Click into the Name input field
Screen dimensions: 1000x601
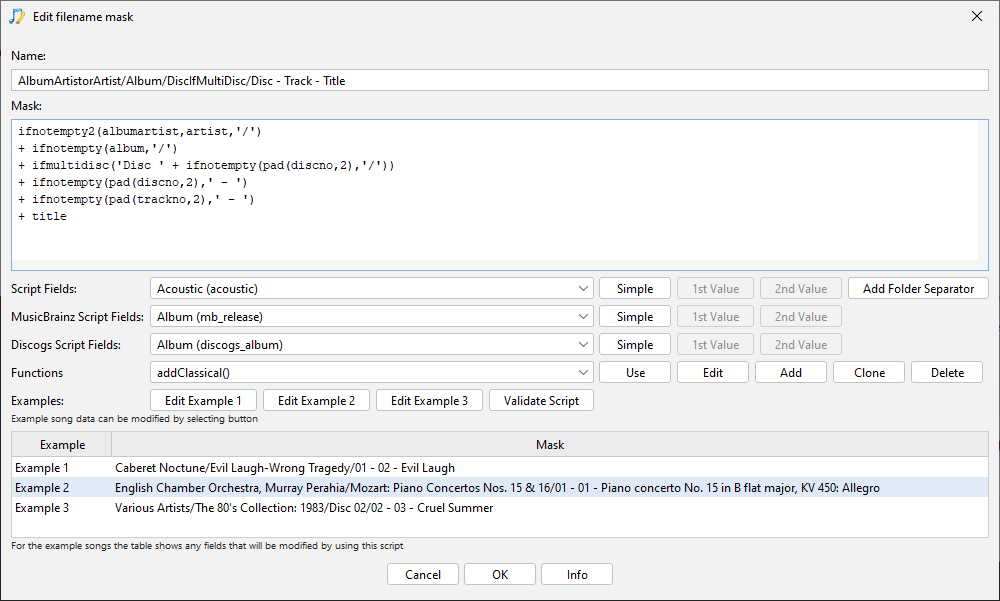[x=499, y=80]
